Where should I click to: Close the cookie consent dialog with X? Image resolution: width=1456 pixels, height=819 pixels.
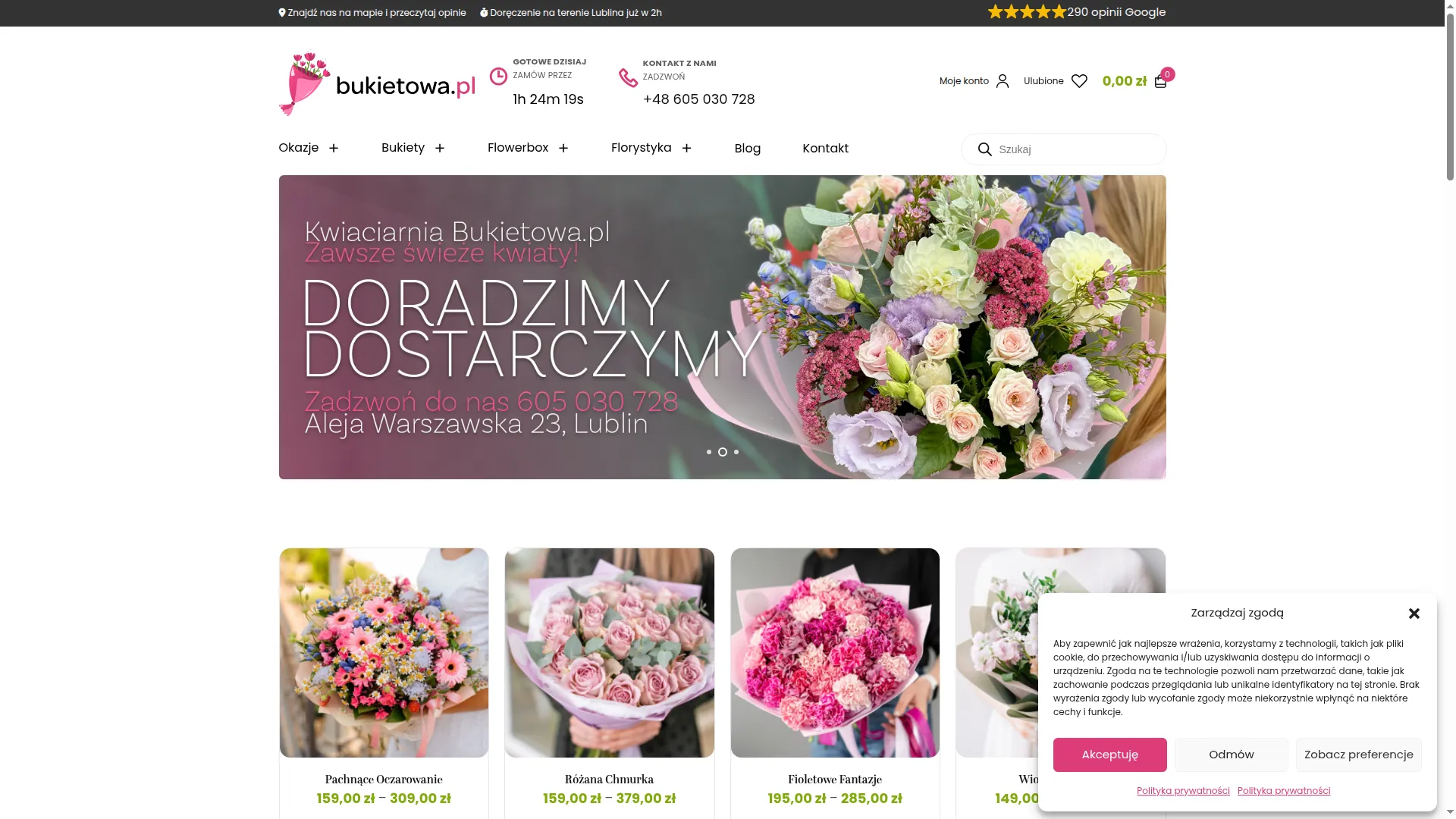pyautogui.click(x=1414, y=613)
